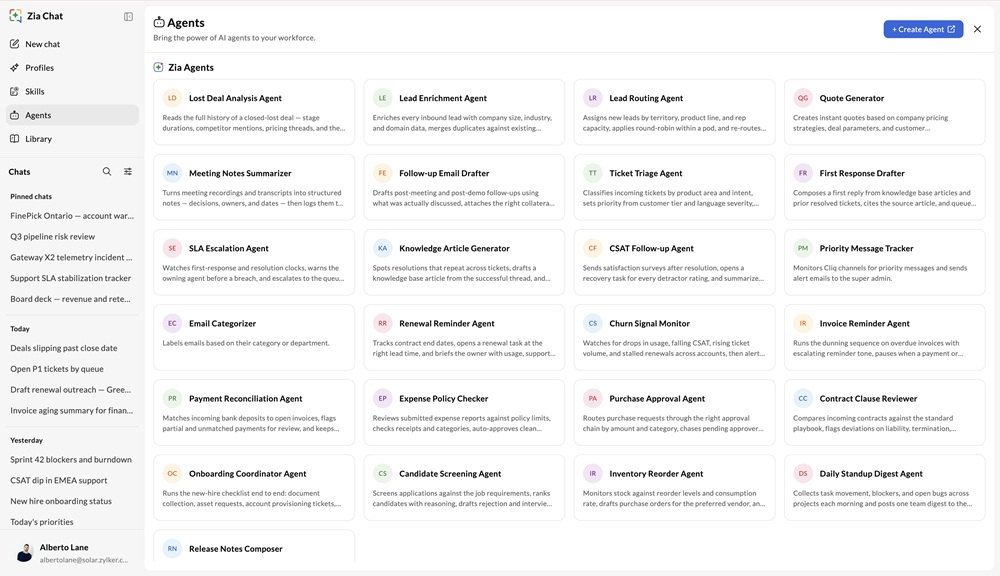Open Support SLA stabilization tracker chat
Image resolution: width=1000 pixels, height=576 pixels.
coord(72,278)
